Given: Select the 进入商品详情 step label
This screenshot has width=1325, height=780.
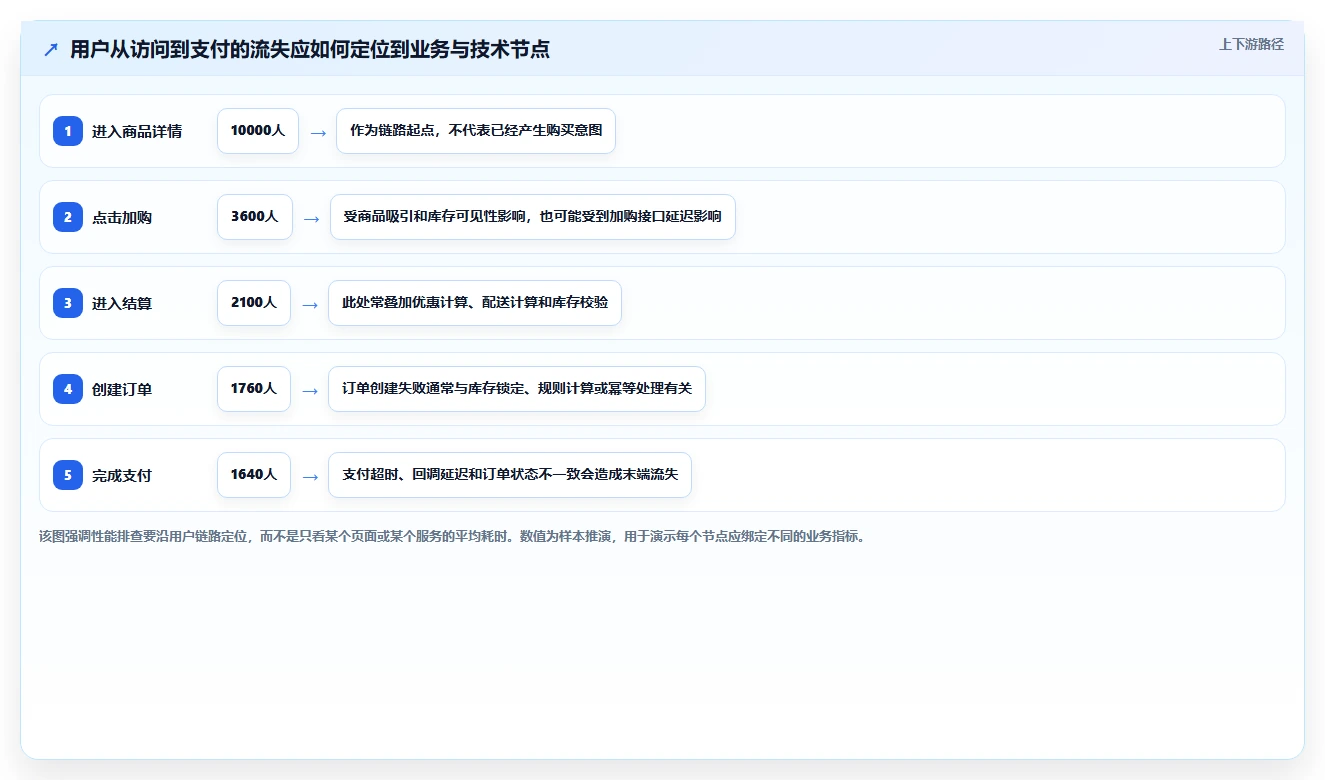Looking at the screenshot, I should pos(137,131).
